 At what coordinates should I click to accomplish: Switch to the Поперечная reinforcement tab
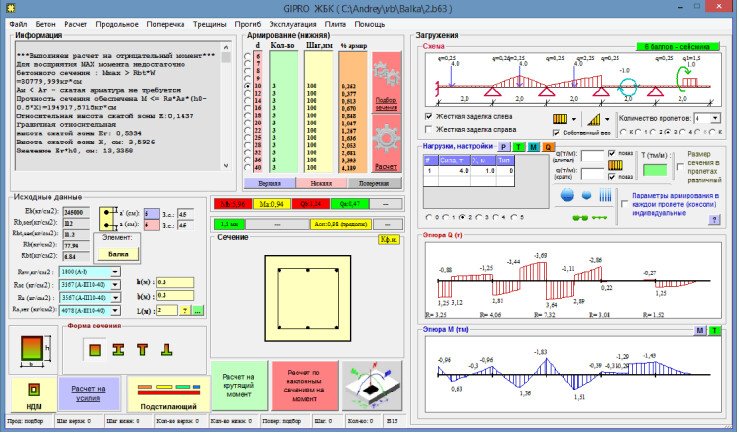click(374, 183)
